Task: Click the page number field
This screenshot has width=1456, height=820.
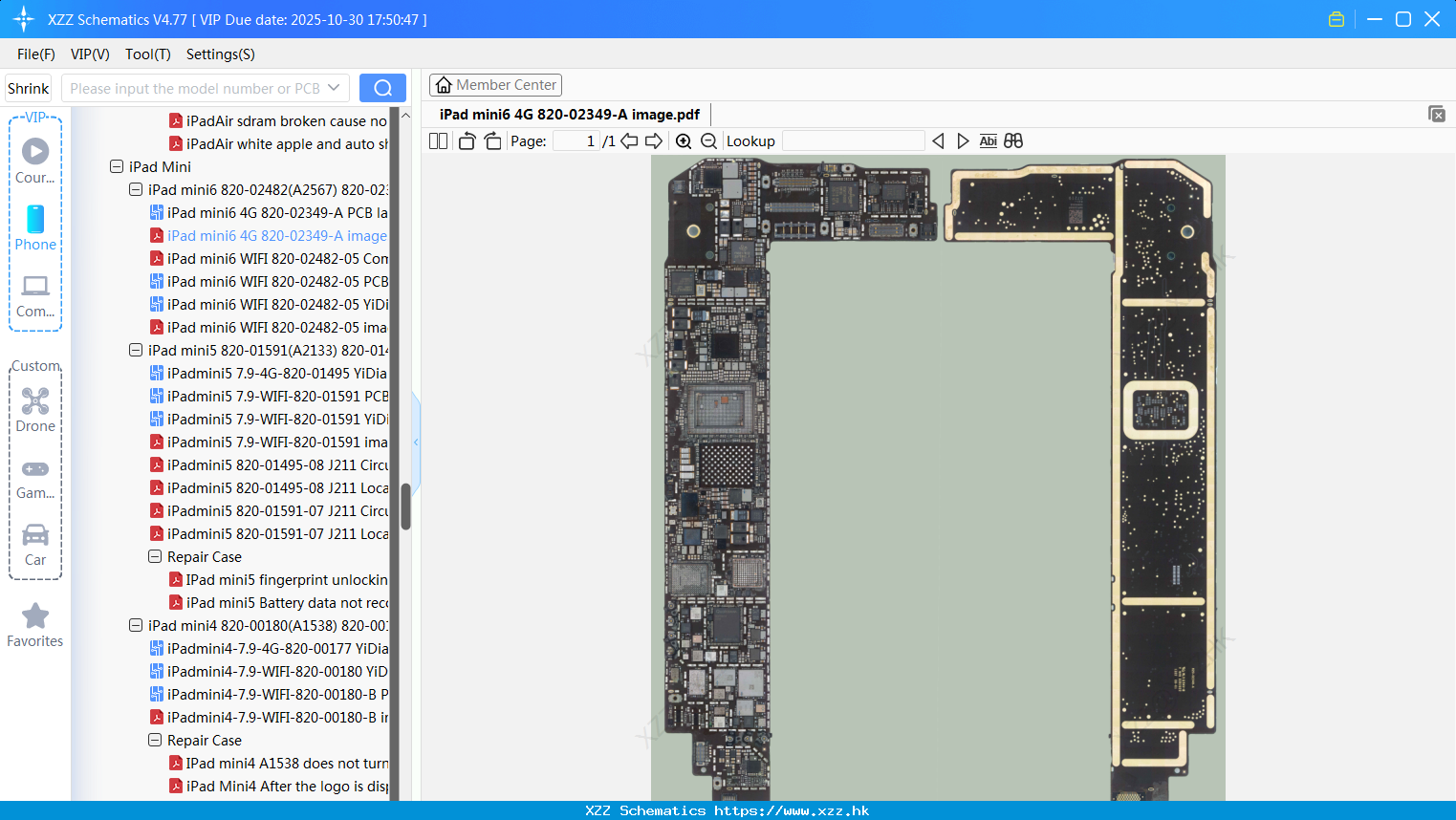Action: click(576, 140)
